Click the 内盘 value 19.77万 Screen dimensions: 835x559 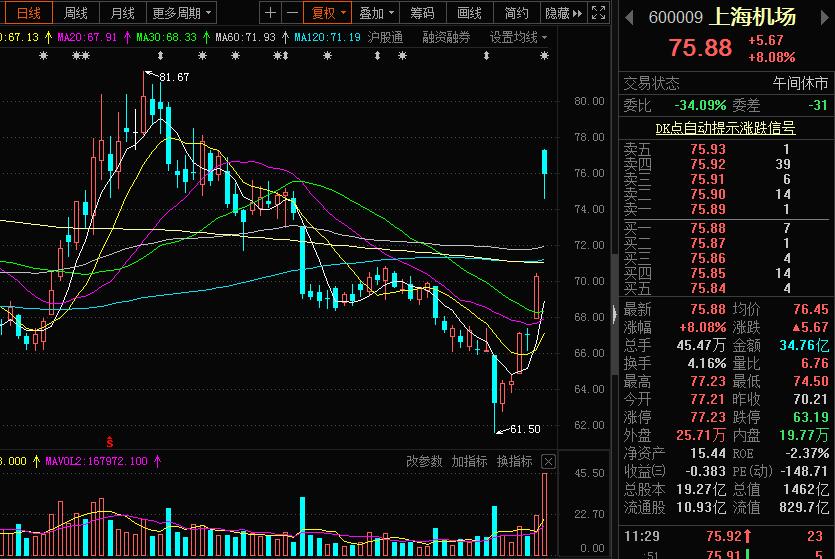(x=804, y=435)
